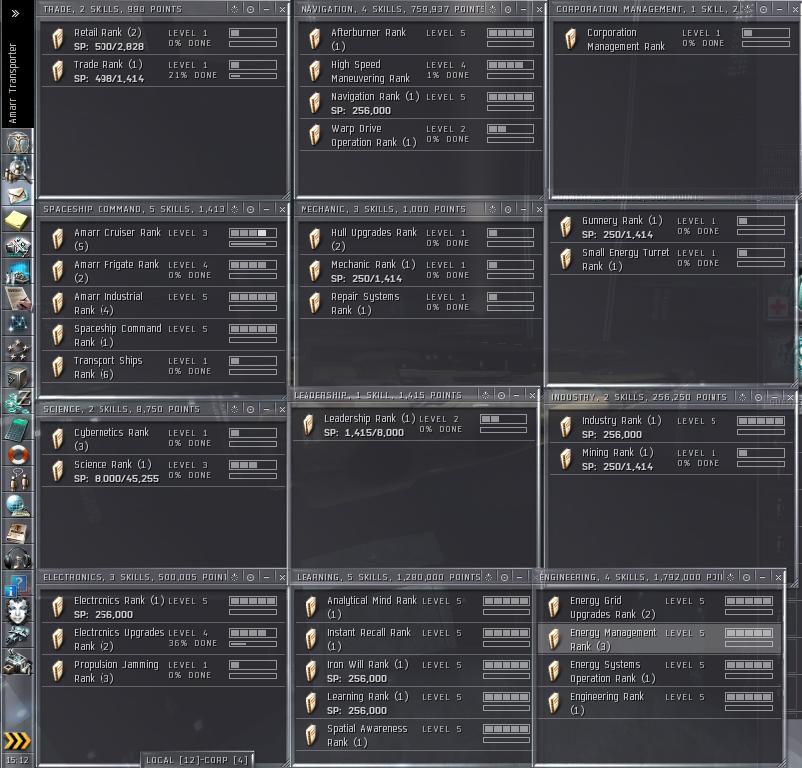The height and width of the screenshot is (768, 802).
Task: Open the mail envelope icon
Action: click(x=18, y=195)
